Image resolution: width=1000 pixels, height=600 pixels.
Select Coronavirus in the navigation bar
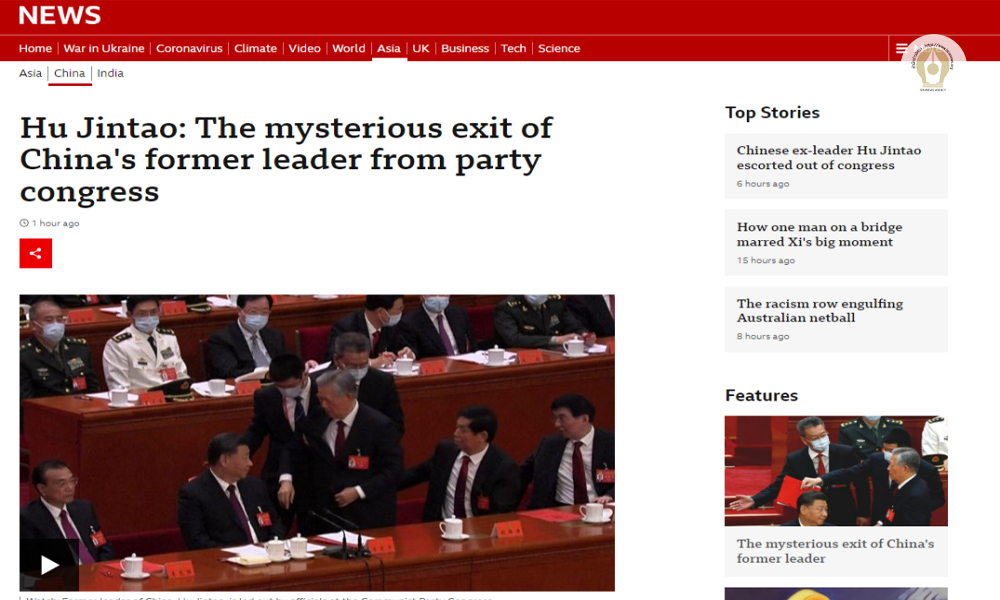click(x=190, y=48)
